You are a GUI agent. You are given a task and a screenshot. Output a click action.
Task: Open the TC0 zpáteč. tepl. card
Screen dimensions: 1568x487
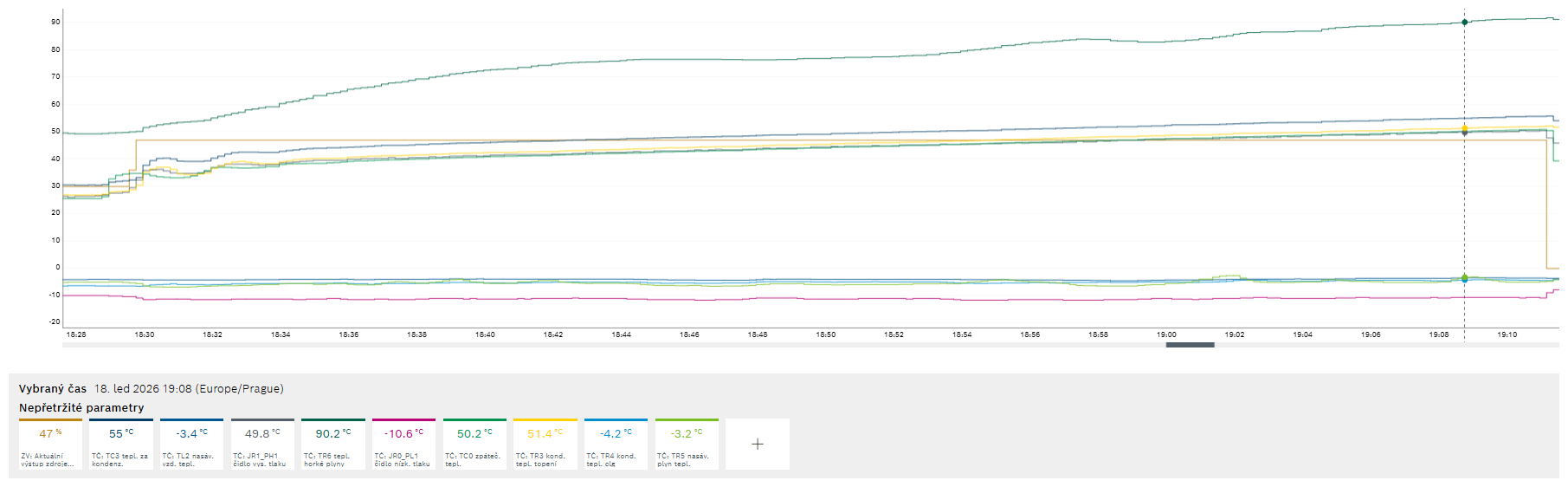474,445
